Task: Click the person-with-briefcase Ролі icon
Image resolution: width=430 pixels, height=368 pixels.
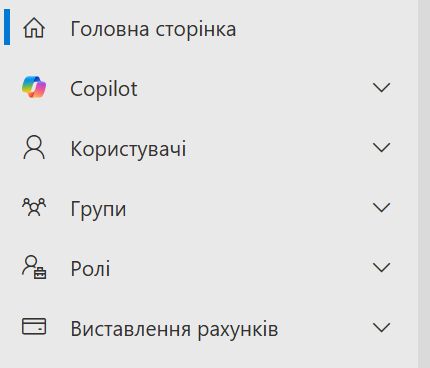Action: (34, 267)
